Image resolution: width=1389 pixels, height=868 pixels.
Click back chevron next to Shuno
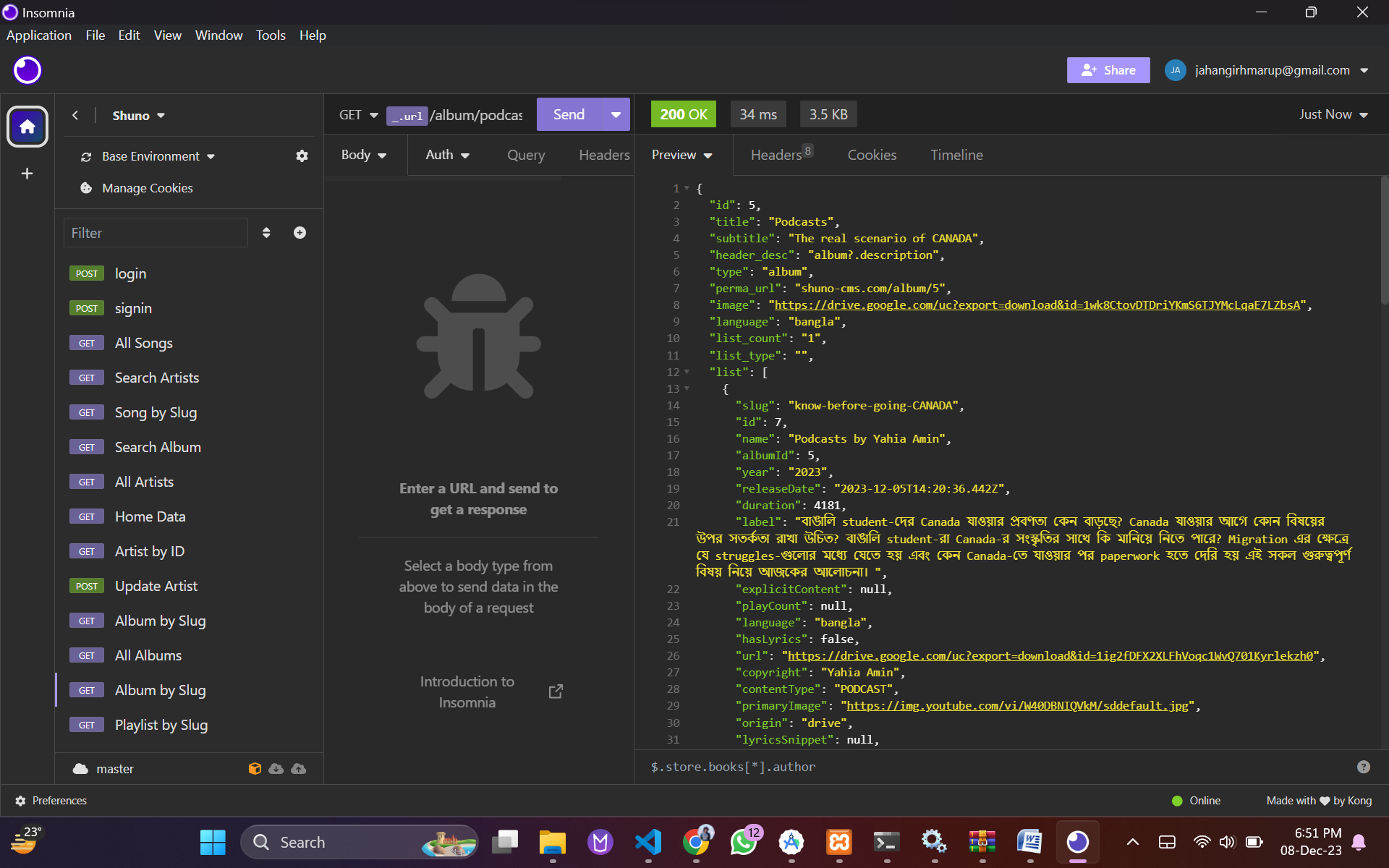click(75, 116)
